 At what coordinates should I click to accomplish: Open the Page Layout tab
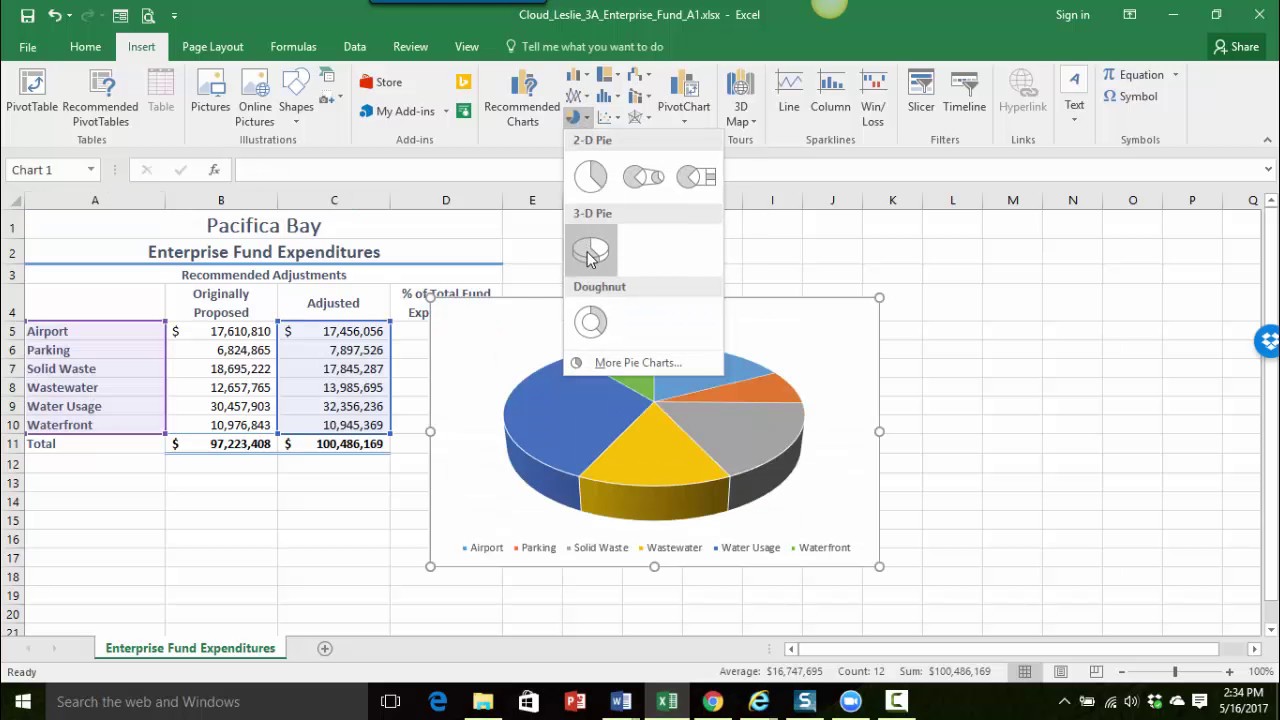[x=212, y=47]
